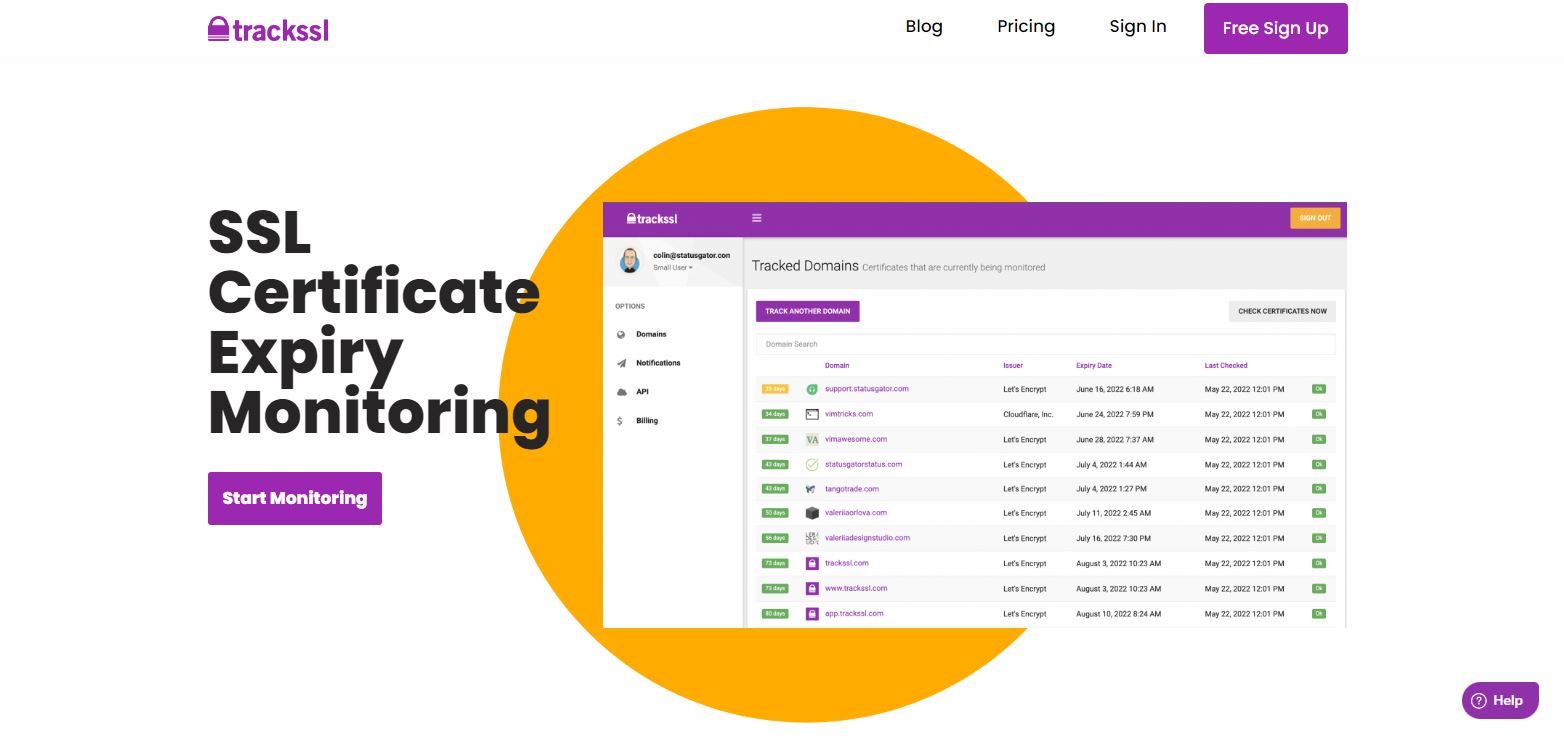Click the Cloudflare, Inc. issuer cell
Viewport: 1564px width, 742px height.
coord(1028,414)
